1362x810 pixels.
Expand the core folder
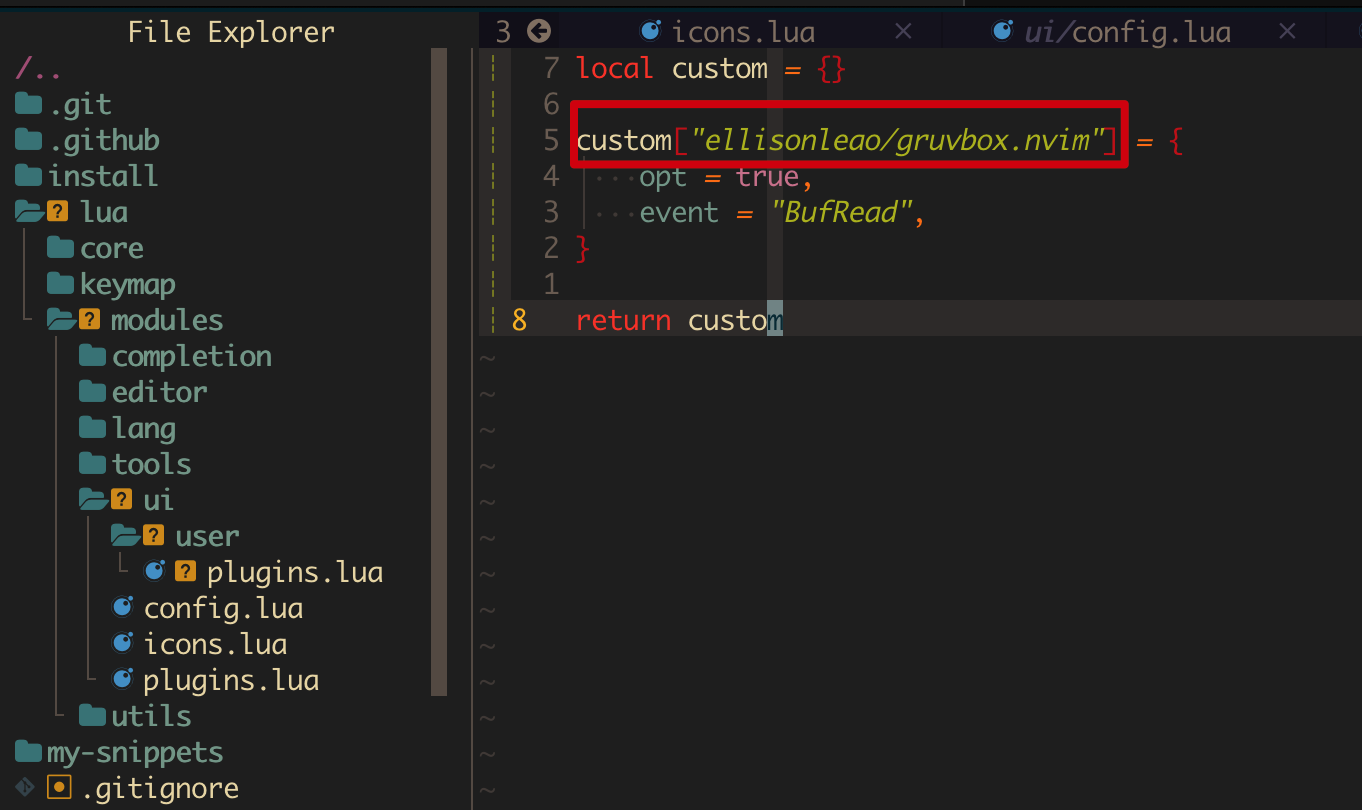click(x=112, y=247)
